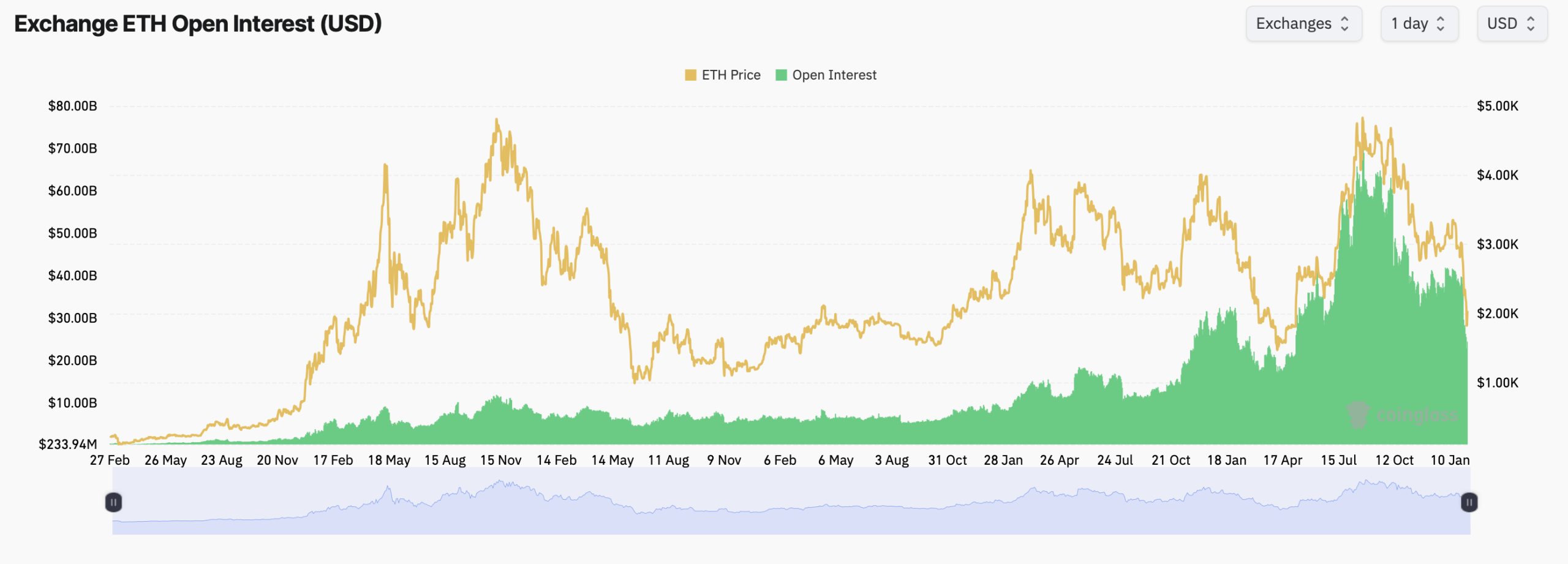Open the 1 day interval dropdown
1568x564 pixels.
(x=1419, y=23)
